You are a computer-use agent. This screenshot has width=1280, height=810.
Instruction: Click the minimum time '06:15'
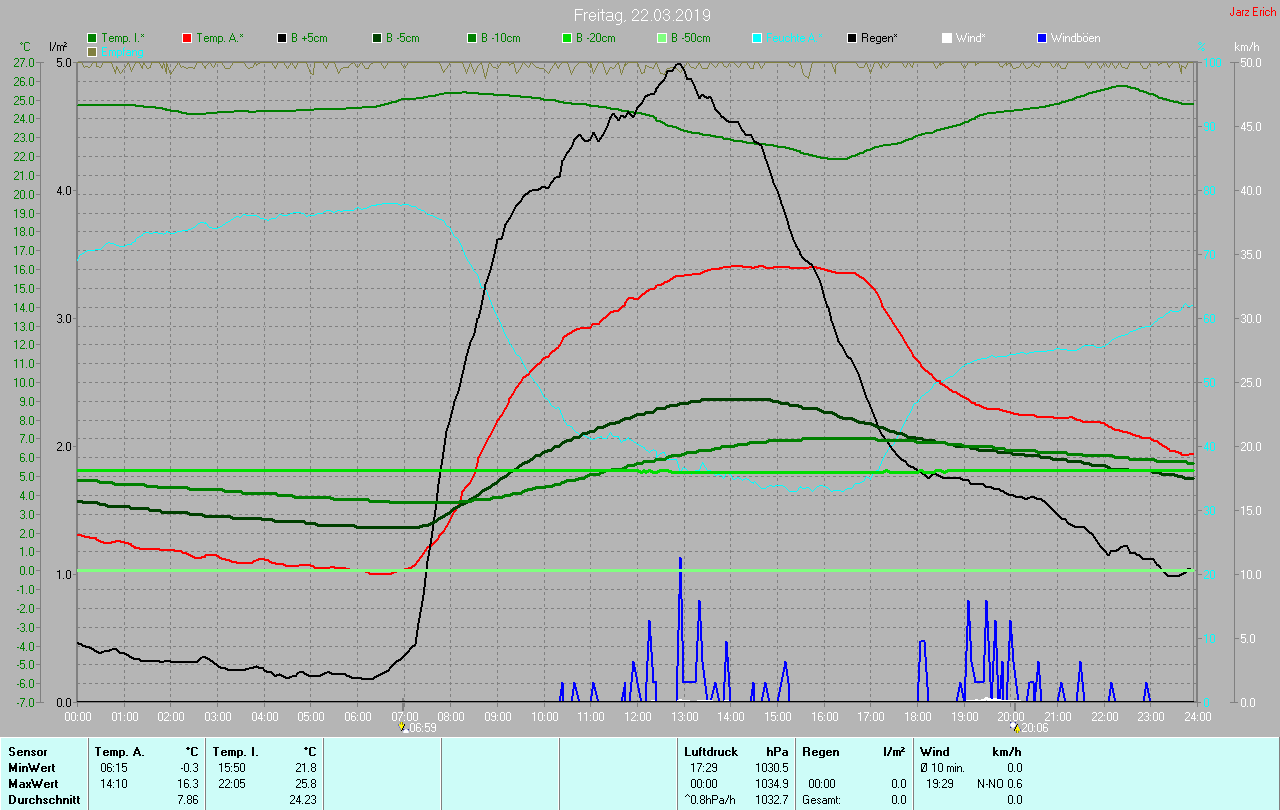[114, 768]
